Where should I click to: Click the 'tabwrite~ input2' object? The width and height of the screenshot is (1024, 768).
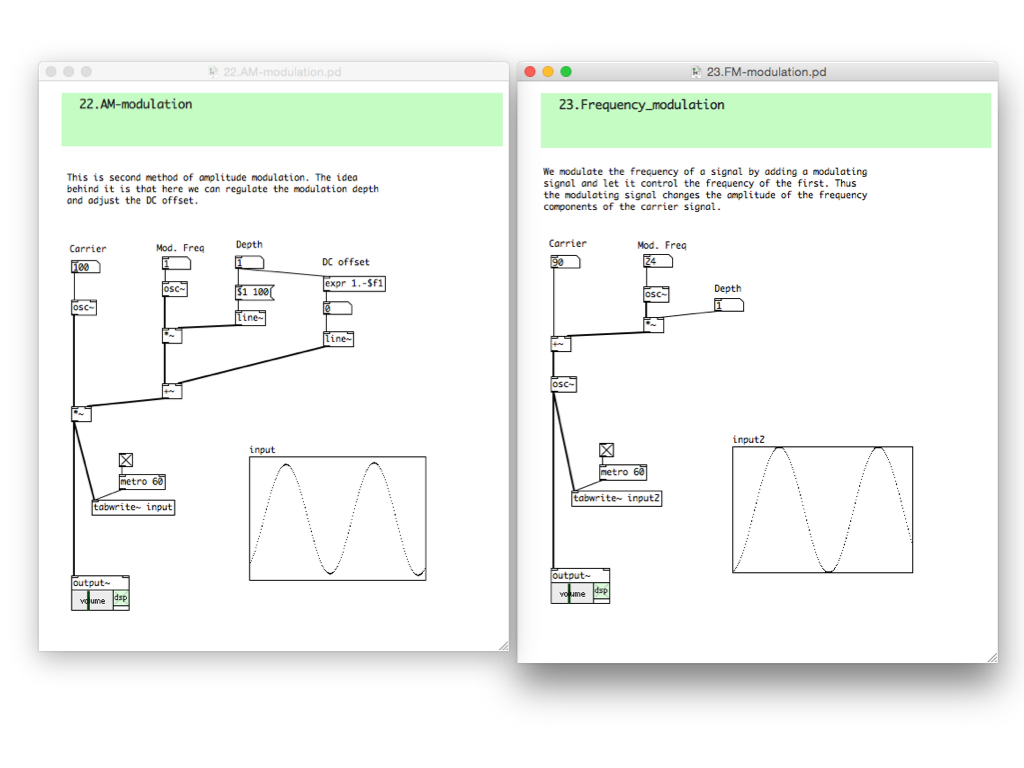(x=616, y=498)
